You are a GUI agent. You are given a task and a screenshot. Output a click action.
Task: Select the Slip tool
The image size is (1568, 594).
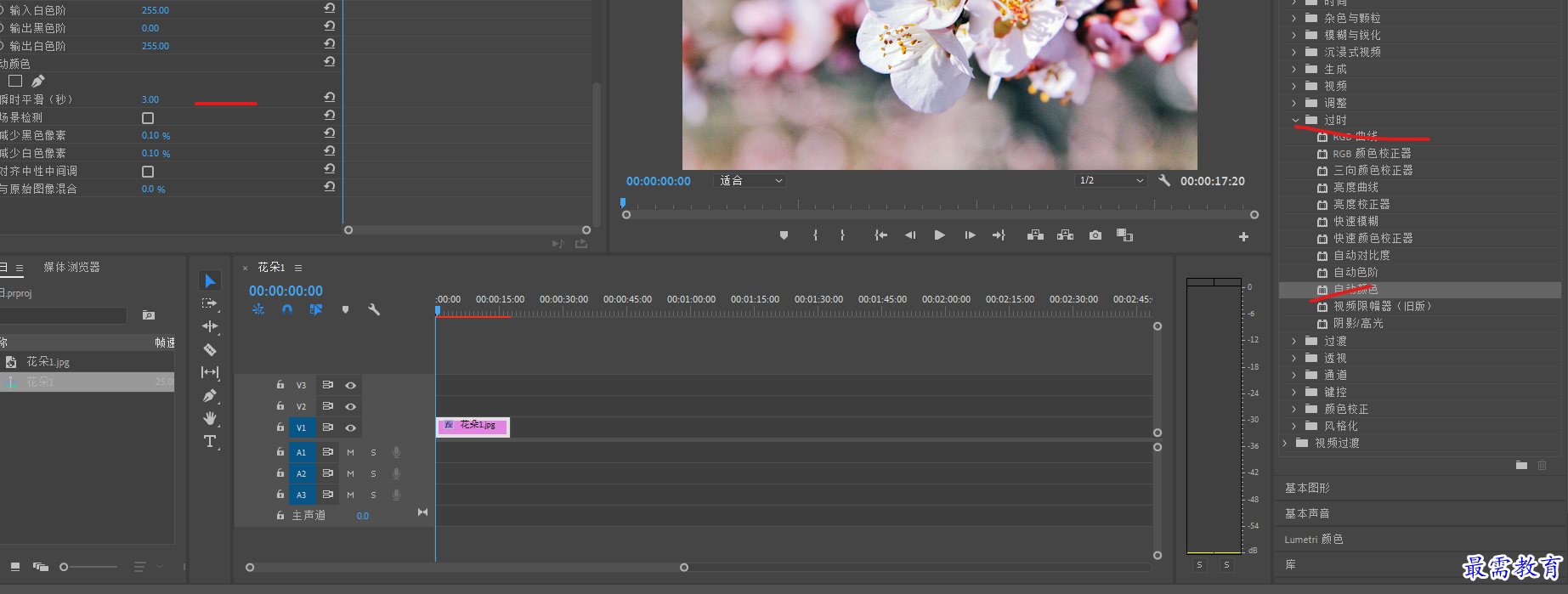pos(210,372)
